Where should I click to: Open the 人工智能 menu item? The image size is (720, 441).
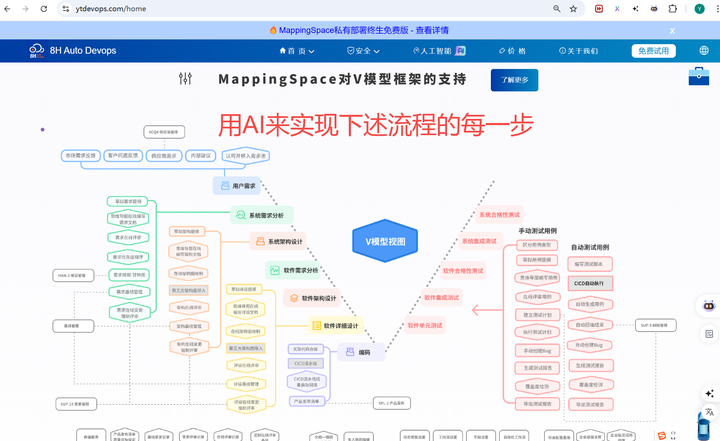pos(439,51)
